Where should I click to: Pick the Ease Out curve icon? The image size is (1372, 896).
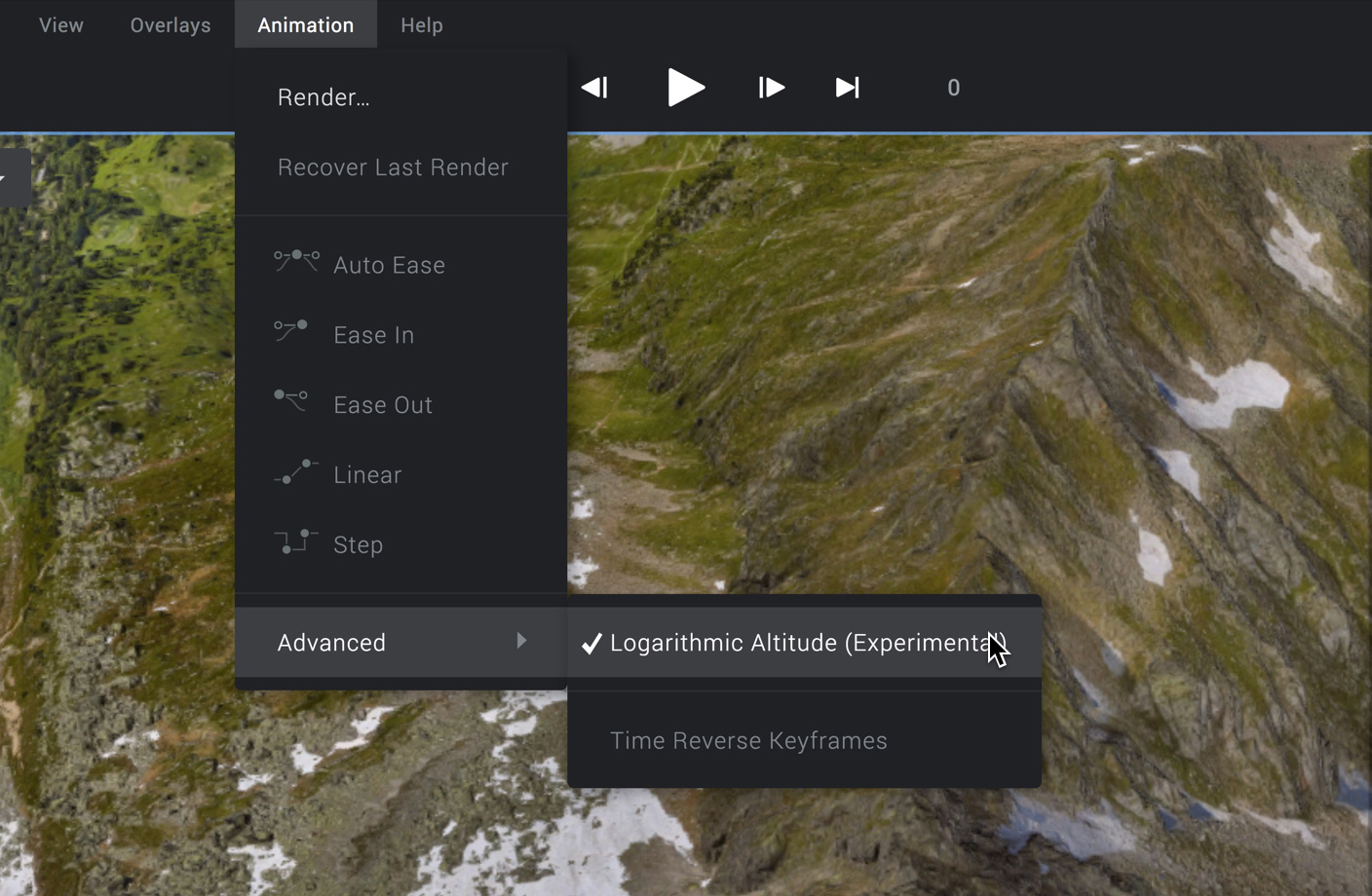(x=291, y=401)
